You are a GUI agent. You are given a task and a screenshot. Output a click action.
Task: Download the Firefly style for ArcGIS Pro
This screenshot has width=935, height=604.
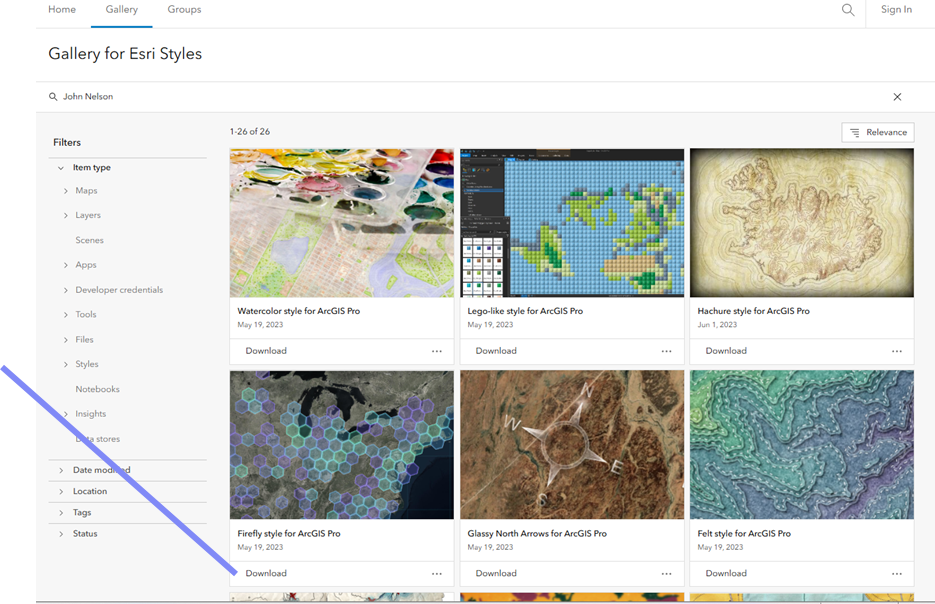pos(266,573)
